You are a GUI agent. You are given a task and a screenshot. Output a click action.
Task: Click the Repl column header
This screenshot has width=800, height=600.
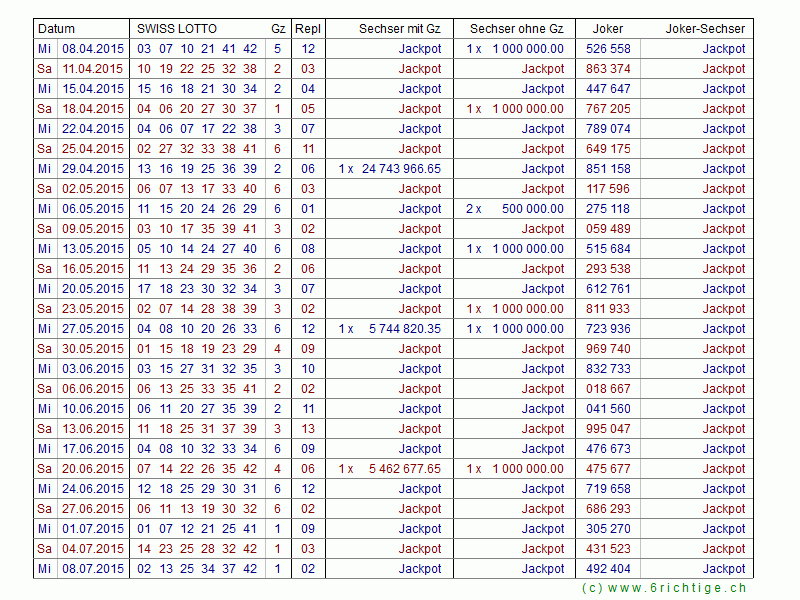pyautogui.click(x=307, y=29)
